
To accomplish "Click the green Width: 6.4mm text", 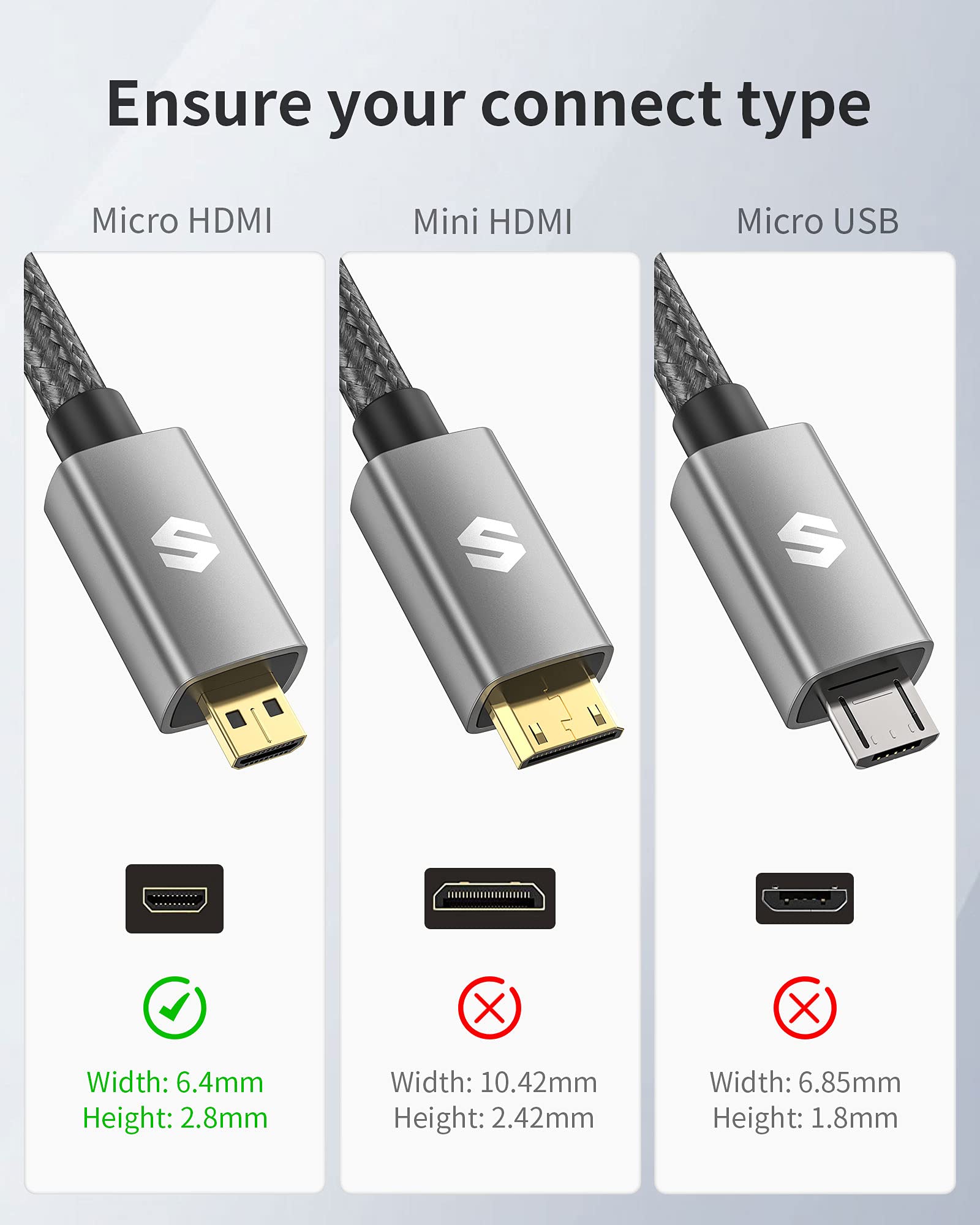I will (x=175, y=1082).
